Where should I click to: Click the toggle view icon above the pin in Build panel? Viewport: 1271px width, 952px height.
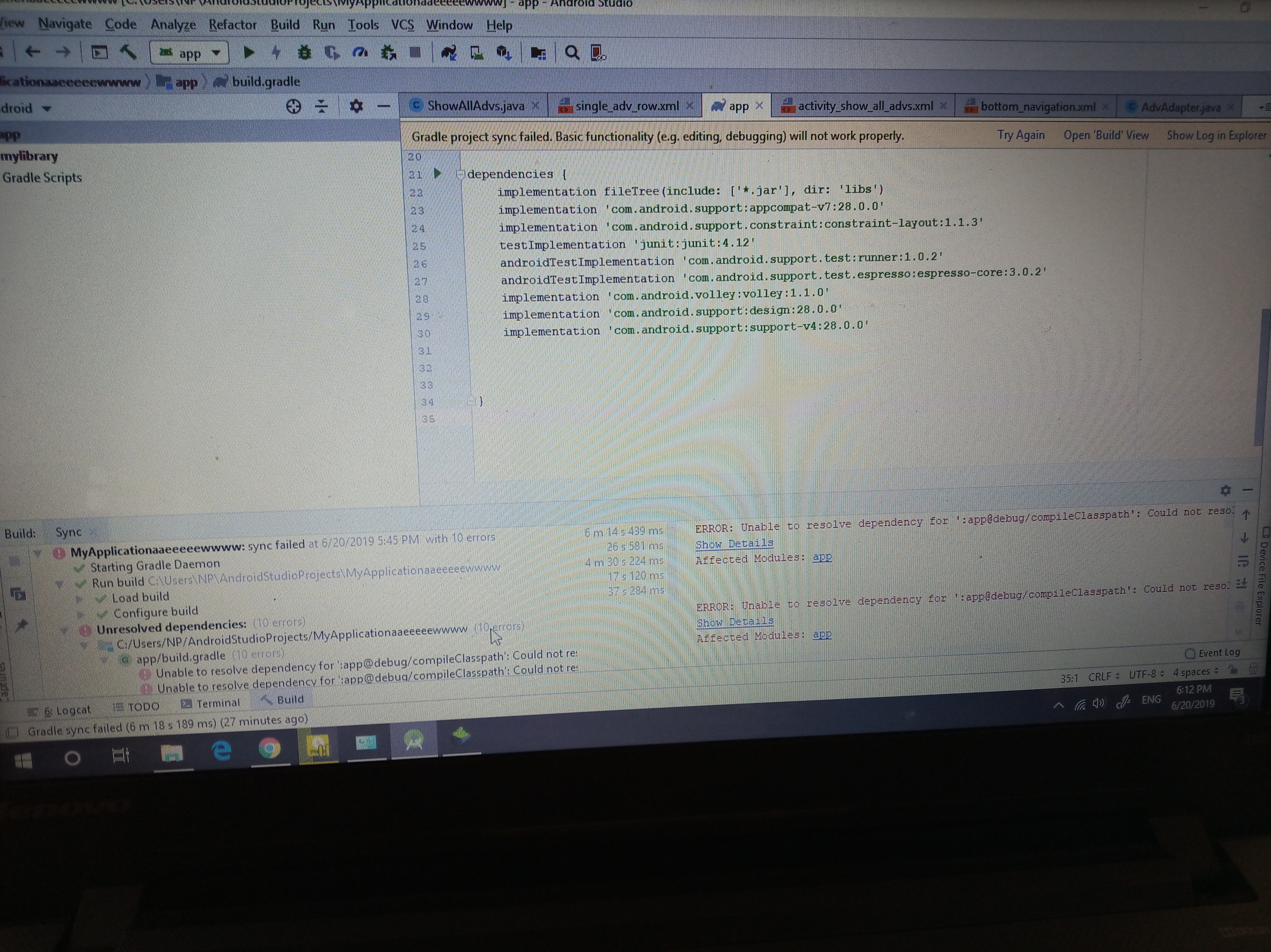(18, 593)
